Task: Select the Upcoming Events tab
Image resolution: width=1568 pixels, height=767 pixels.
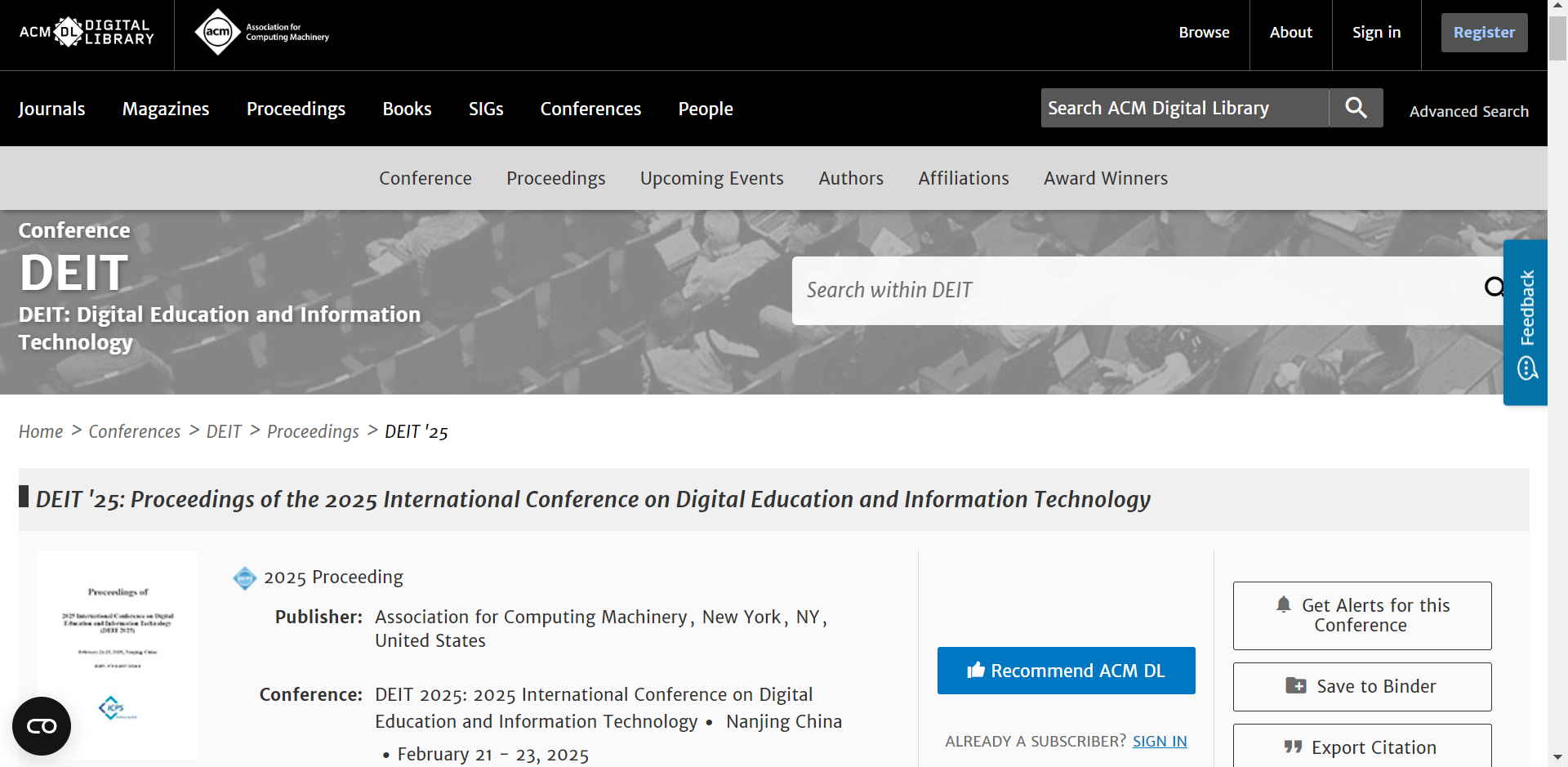Action: coord(712,178)
